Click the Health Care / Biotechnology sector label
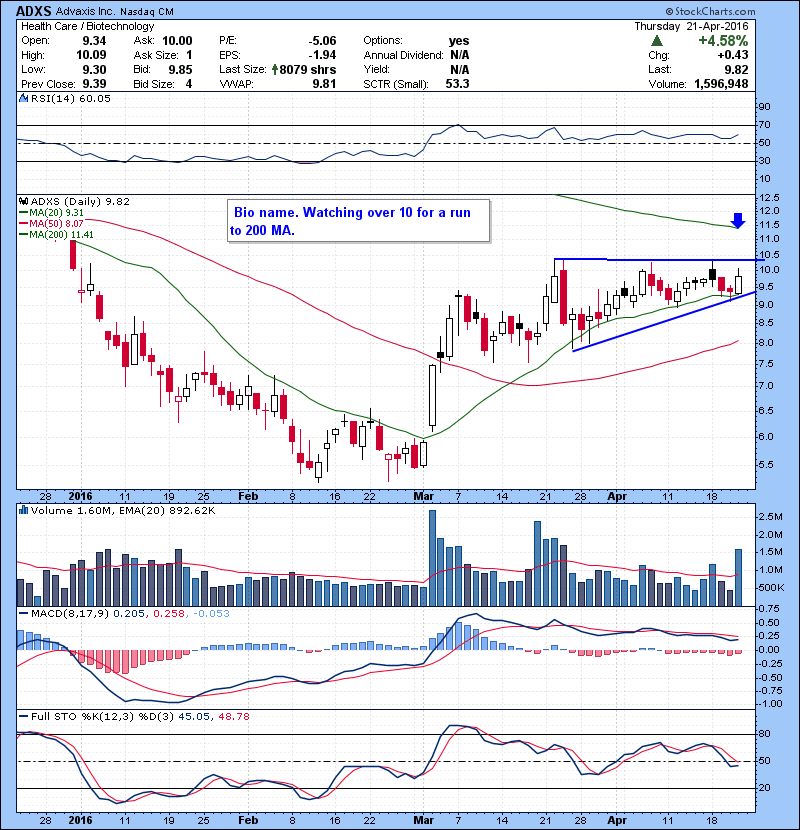The image size is (800, 830). 87,26
